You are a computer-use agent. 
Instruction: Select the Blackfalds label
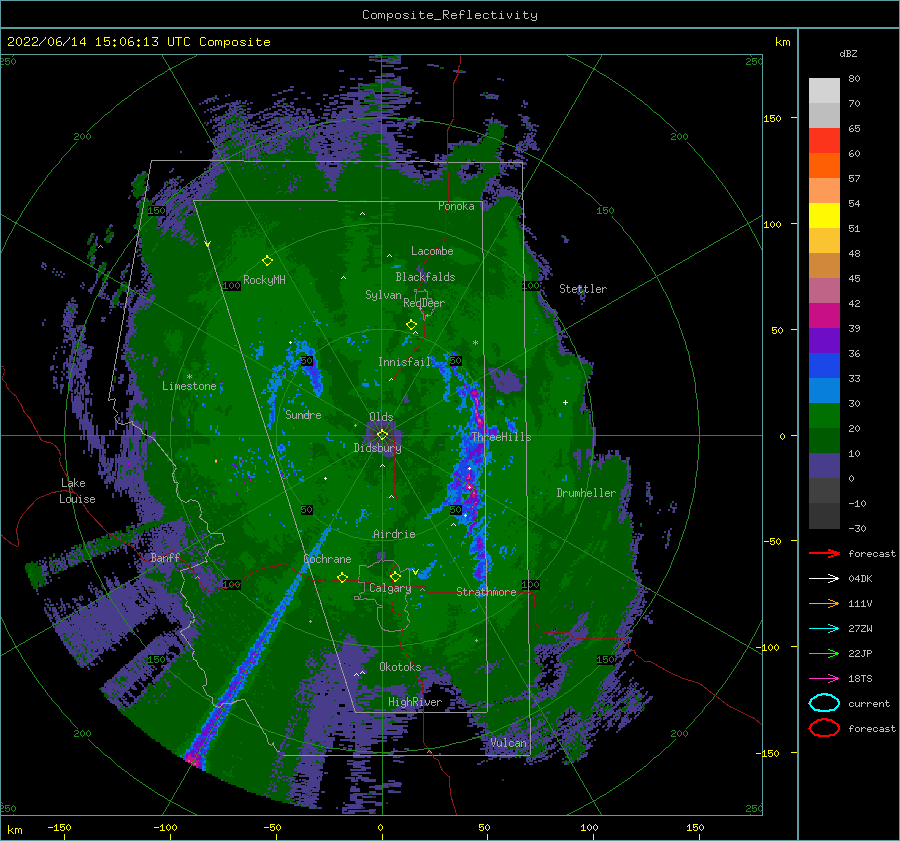point(425,277)
